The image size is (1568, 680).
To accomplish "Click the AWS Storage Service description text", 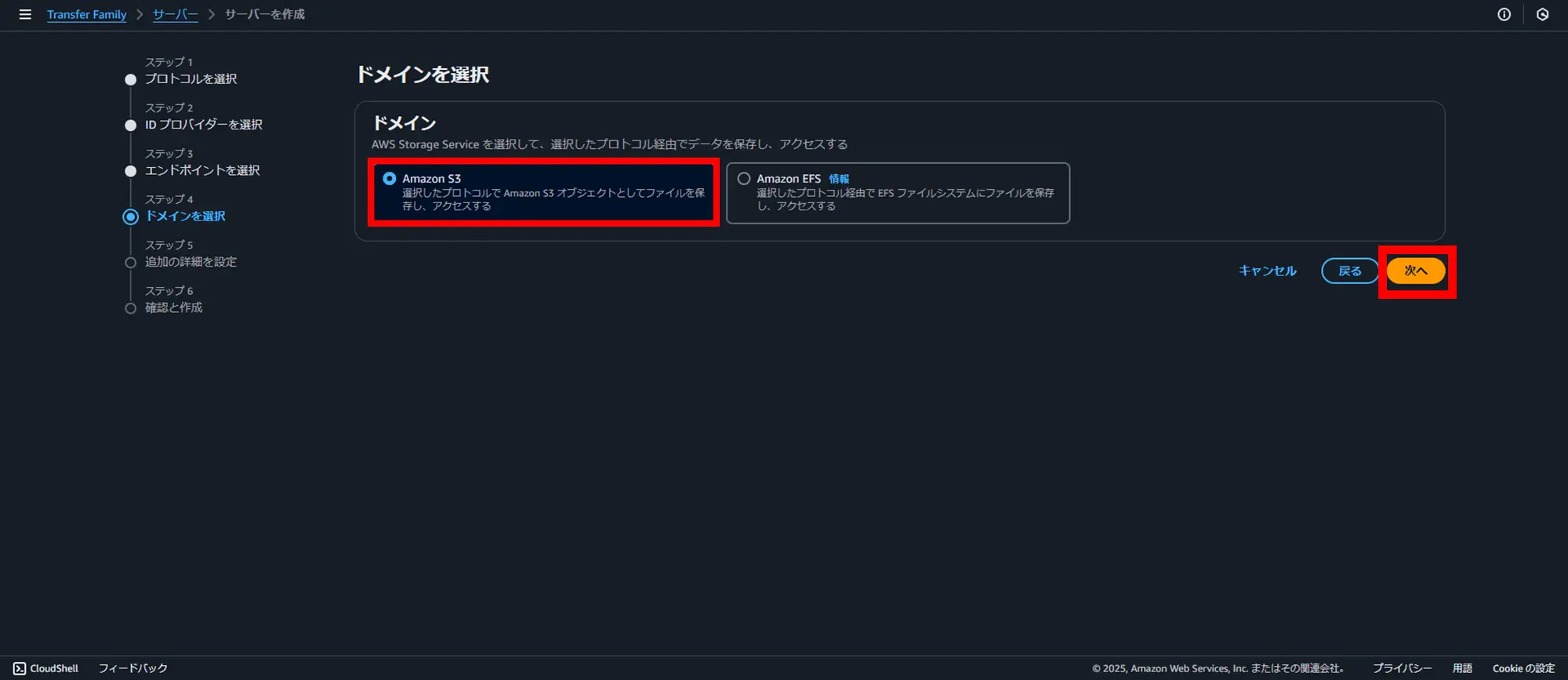I will [609, 144].
